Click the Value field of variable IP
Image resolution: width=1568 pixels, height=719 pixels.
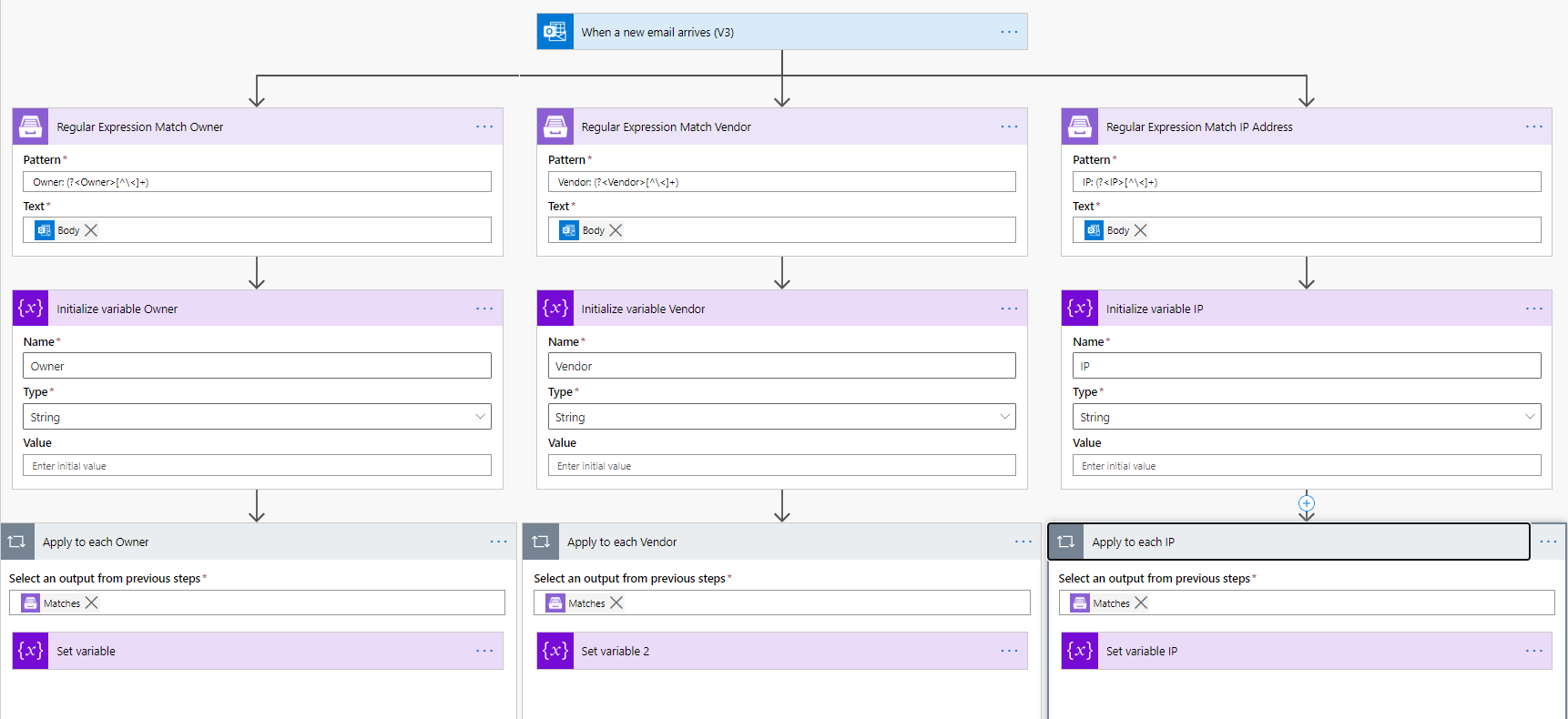click(1306, 466)
